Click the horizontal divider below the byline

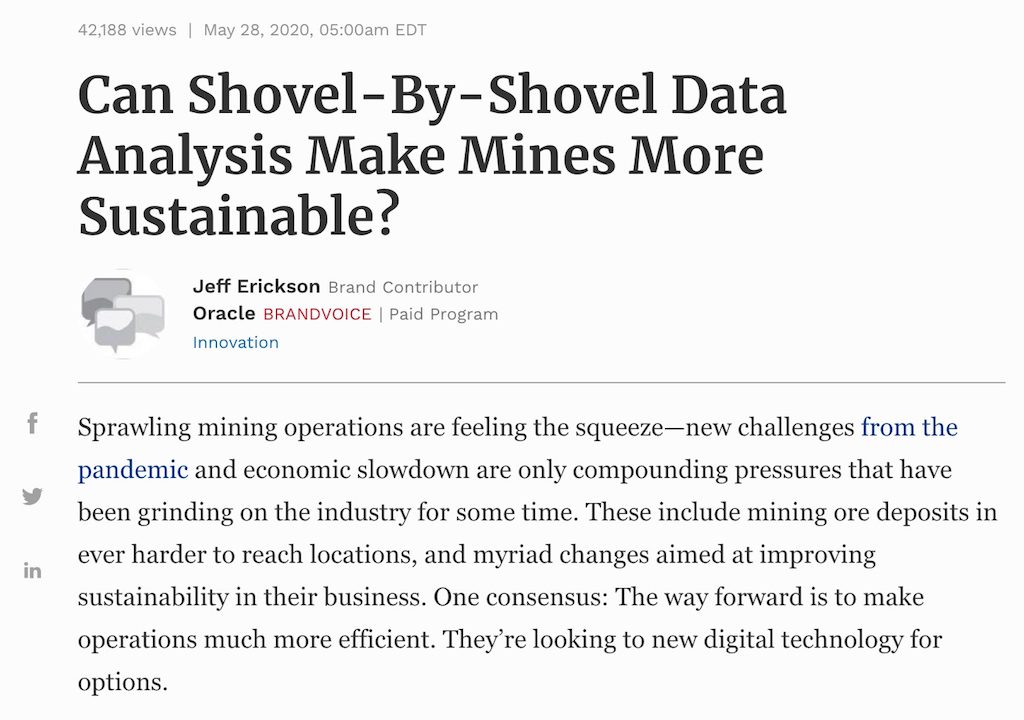coord(541,382)
